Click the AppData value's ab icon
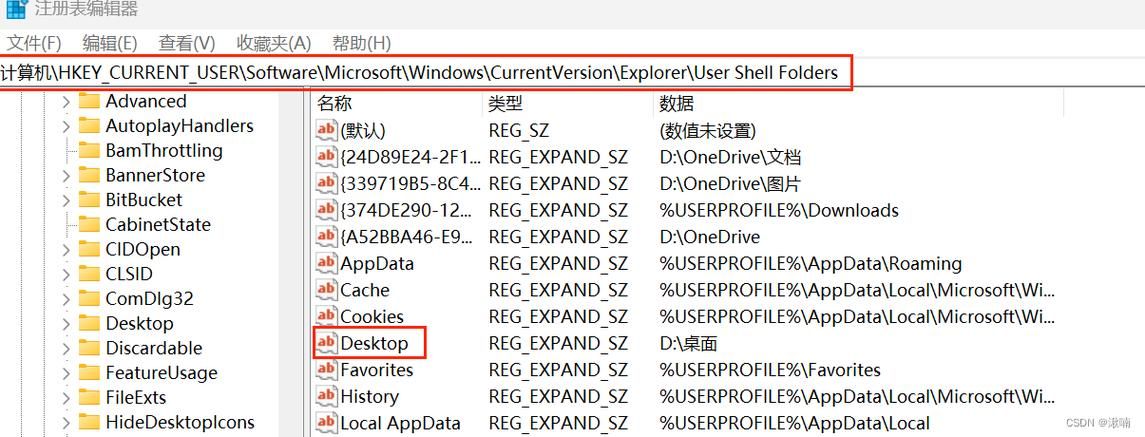The height and width of the screenshot is (437, 1145). (326, 263)
